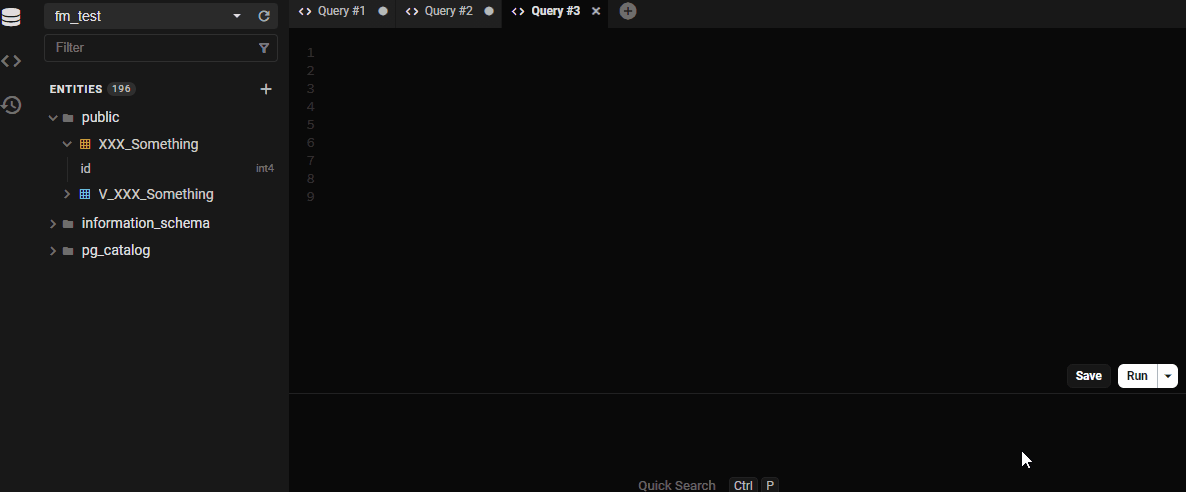
Task: Click the ENTITIES header label
Action: pos(76,89)
